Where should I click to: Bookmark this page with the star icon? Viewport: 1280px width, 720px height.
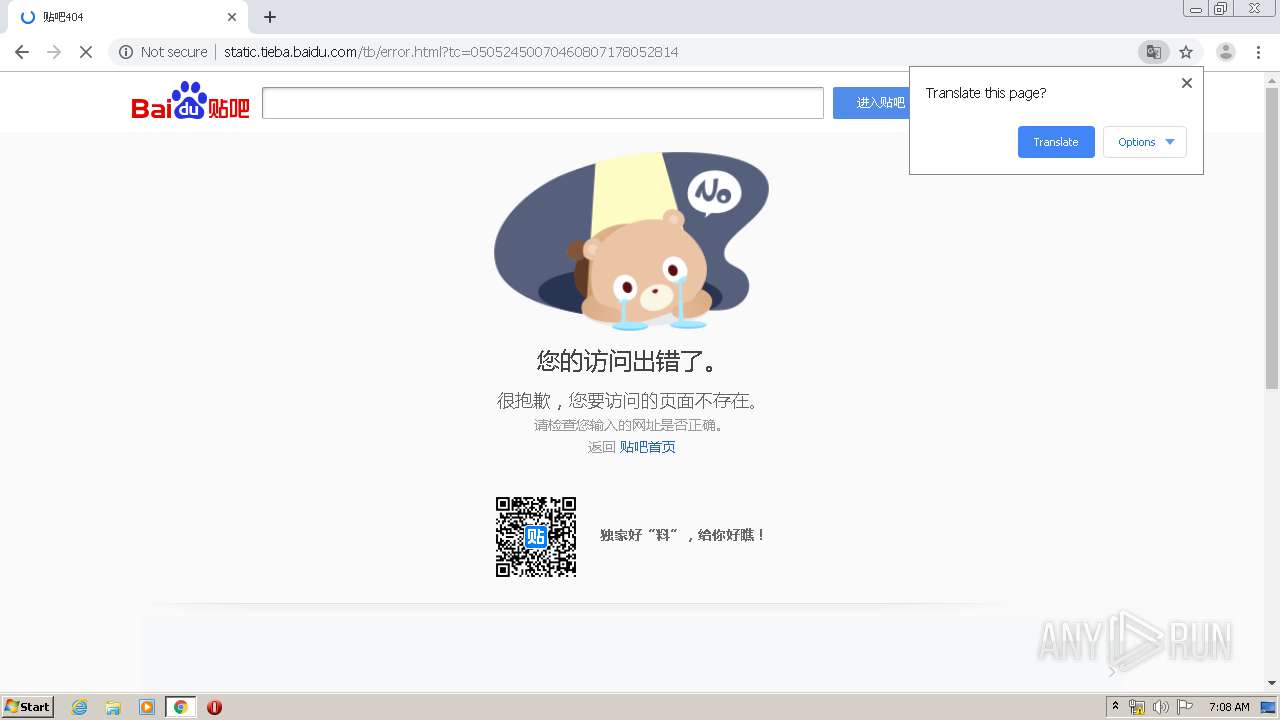pos(1186,52)
